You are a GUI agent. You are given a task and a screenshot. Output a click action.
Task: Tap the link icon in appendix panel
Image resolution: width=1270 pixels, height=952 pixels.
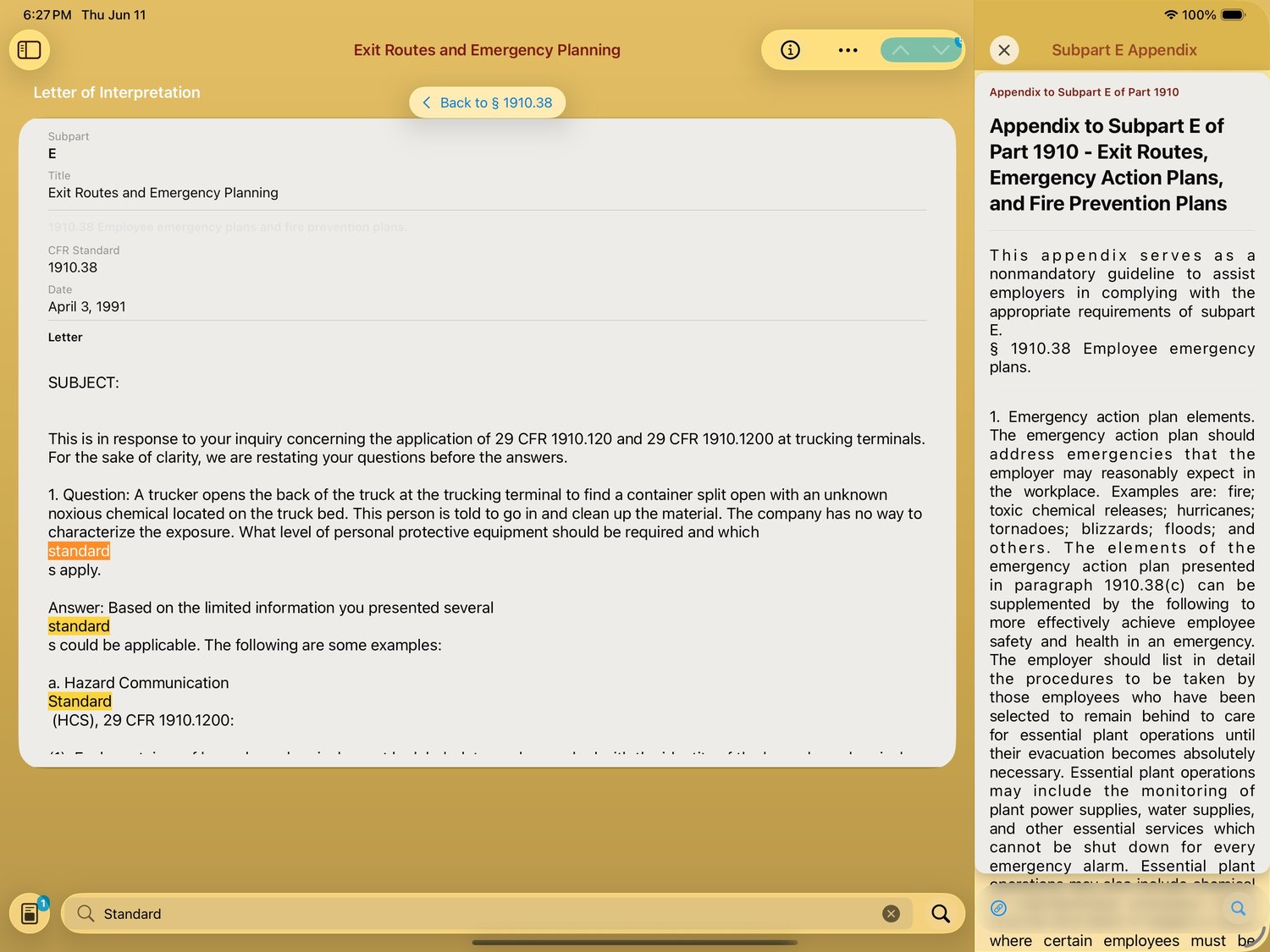point(999,908)
